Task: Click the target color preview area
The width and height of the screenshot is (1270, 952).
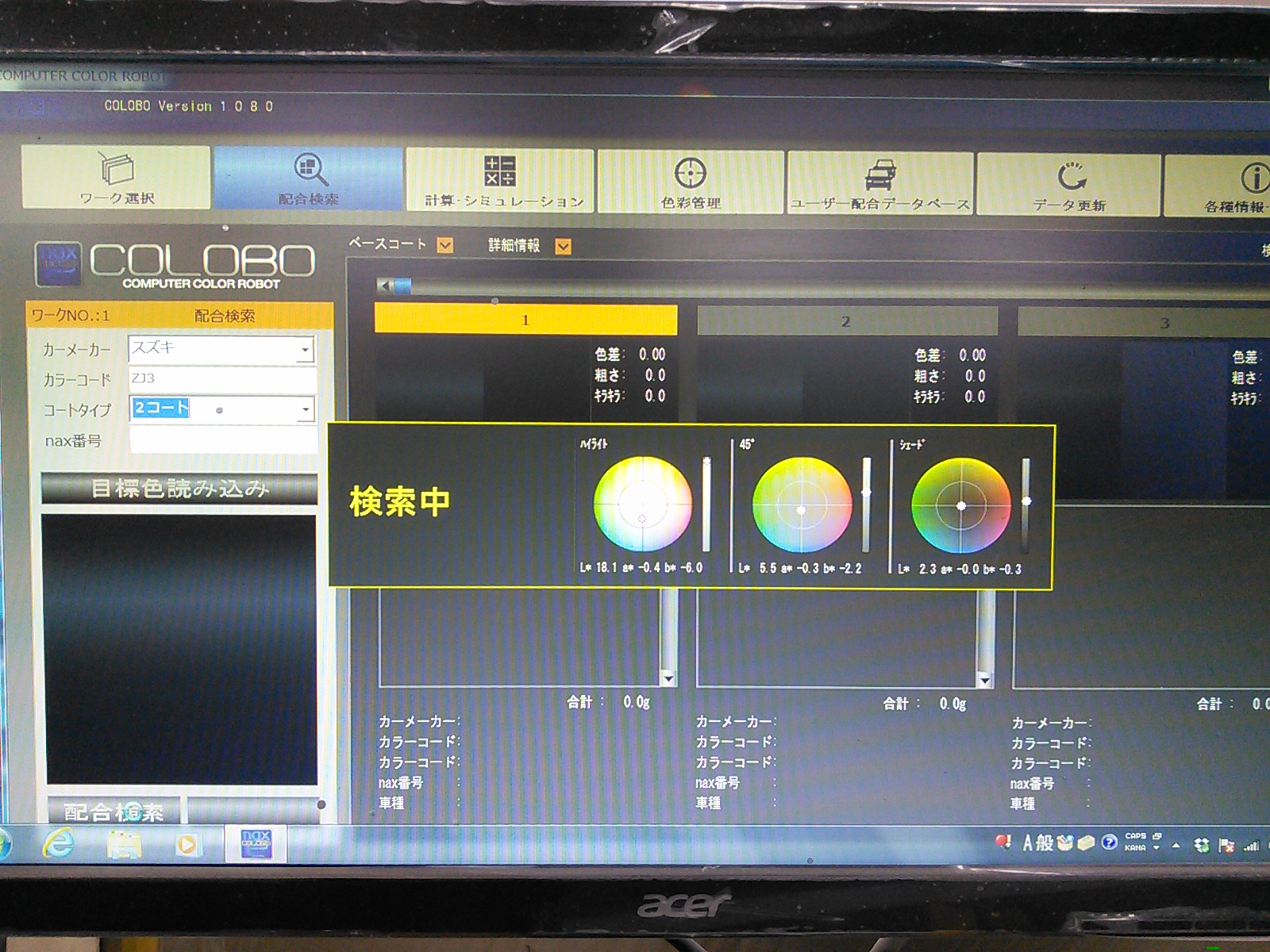Action: pyautogui.click(x=180, y=649)
